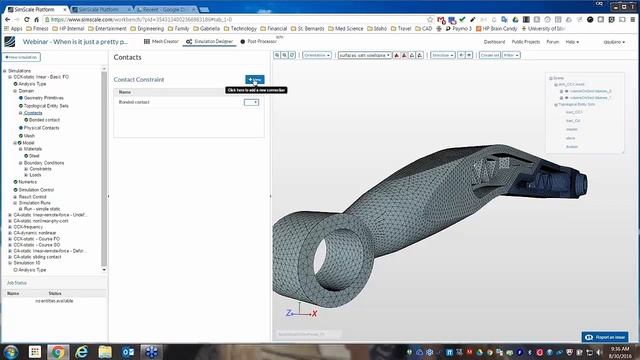Open the Selection dropdown in viewer toolbar
The height and width of the screenshot is (360, 640).
[443, 55]
